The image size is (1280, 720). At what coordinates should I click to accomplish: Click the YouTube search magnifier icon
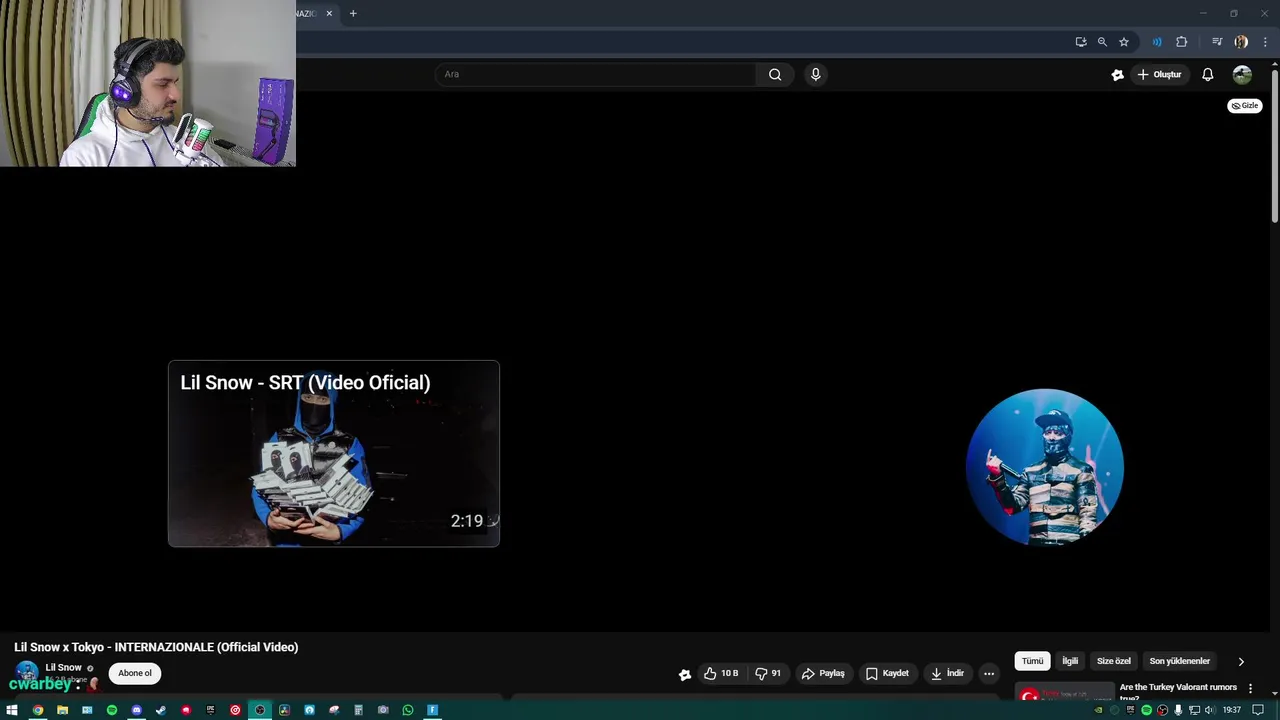point(775,74)
